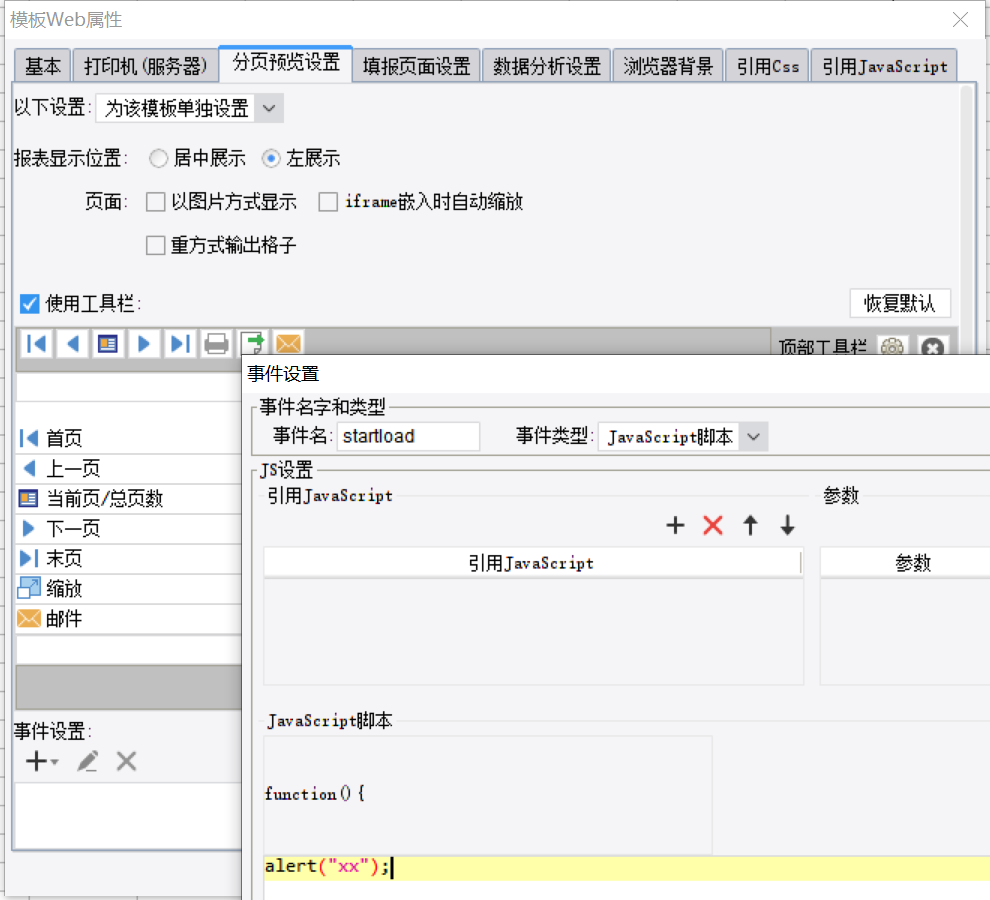Screen dimensions: 990x900
Task: Switch to 分页预览设置 tab
Action: pyautogui.click(x=286, y=63)
